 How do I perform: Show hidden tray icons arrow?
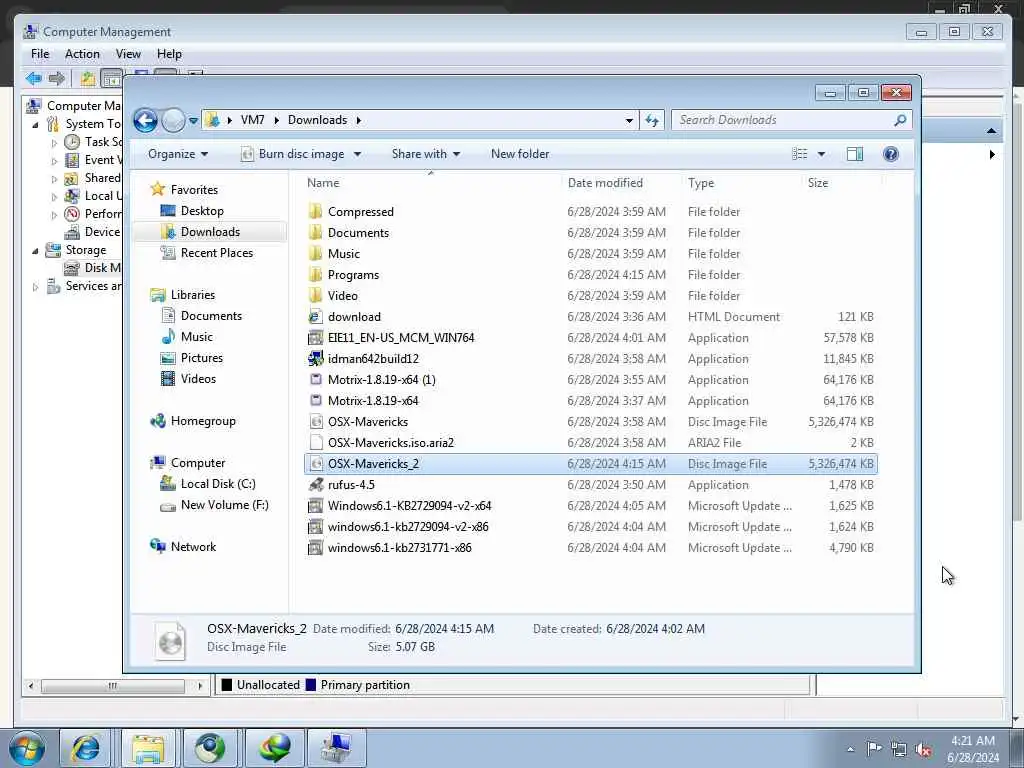850,750
